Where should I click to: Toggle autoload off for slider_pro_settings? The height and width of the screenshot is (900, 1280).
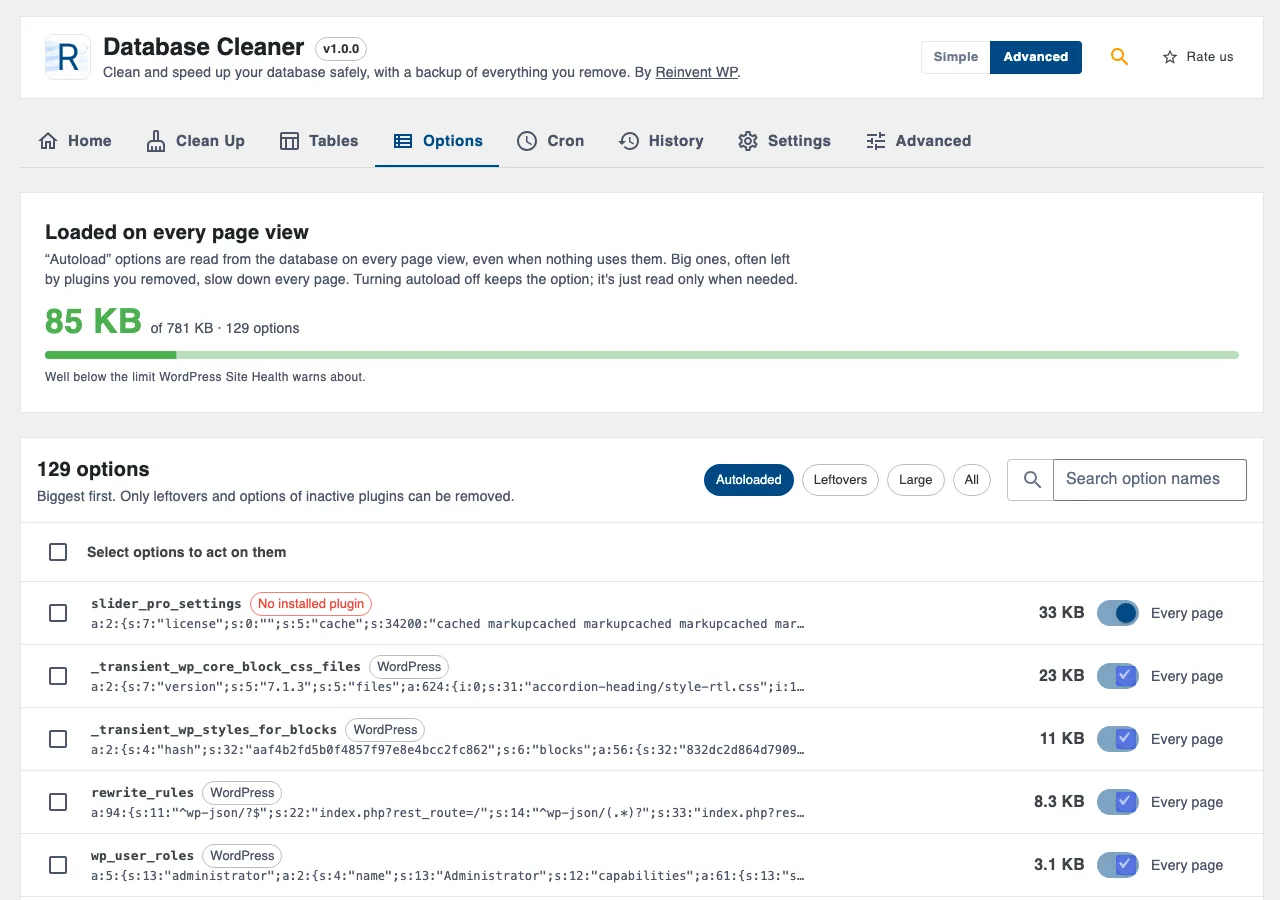1118,613
